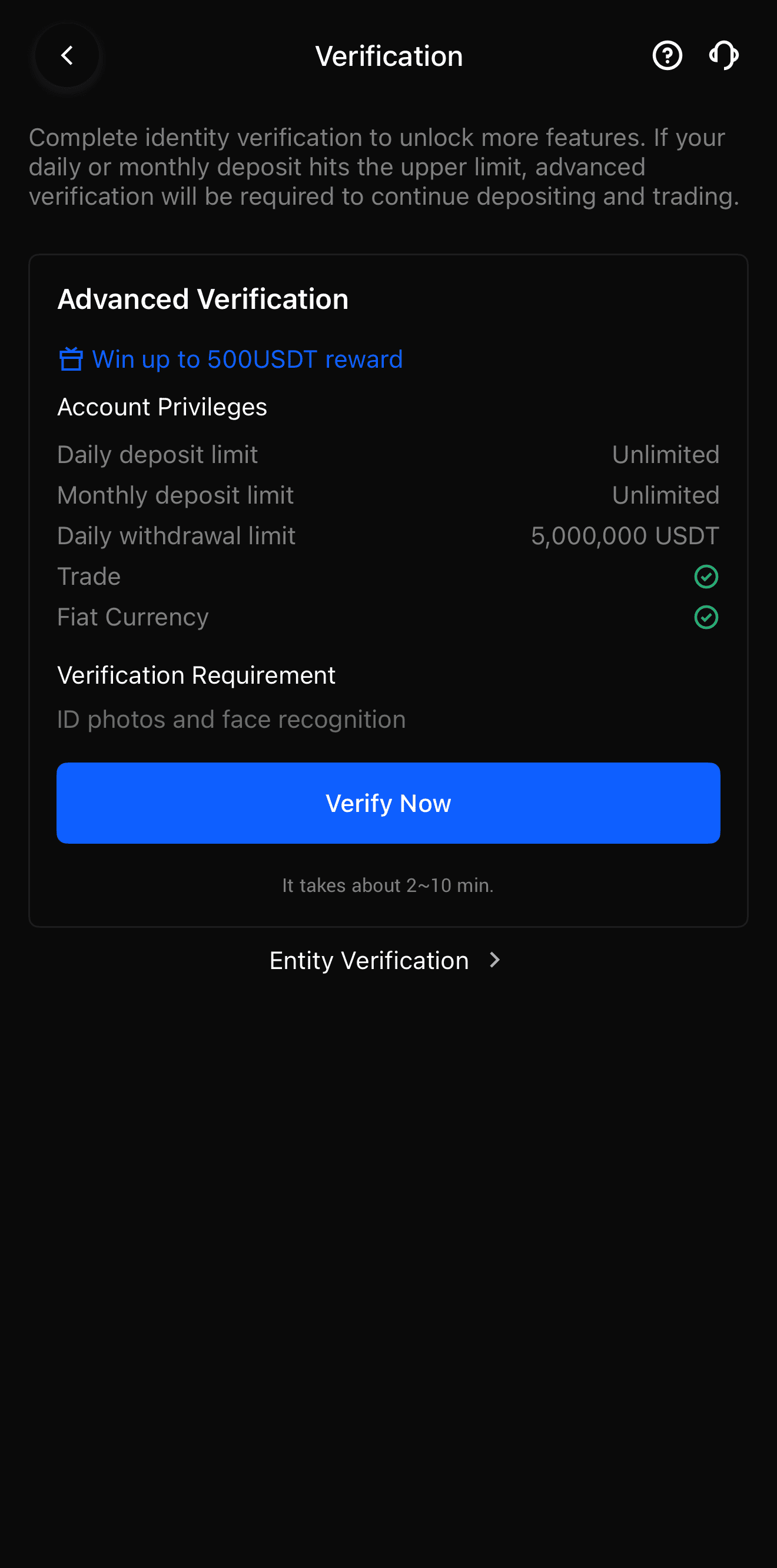Tap the 'It takes about 2~10 min.' note
777x1568 pixels.
tap(388, 885)
